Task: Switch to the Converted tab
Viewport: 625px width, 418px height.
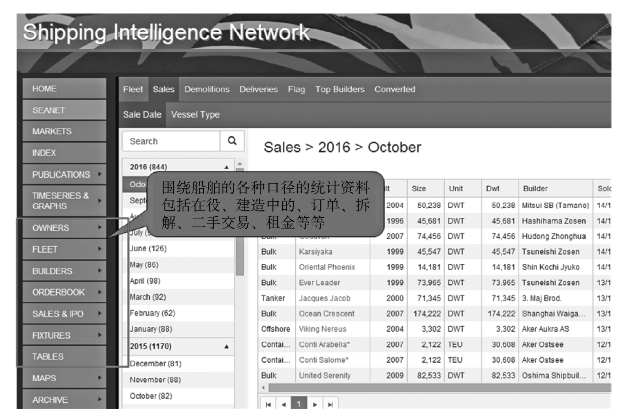Action: click(395, 89)
